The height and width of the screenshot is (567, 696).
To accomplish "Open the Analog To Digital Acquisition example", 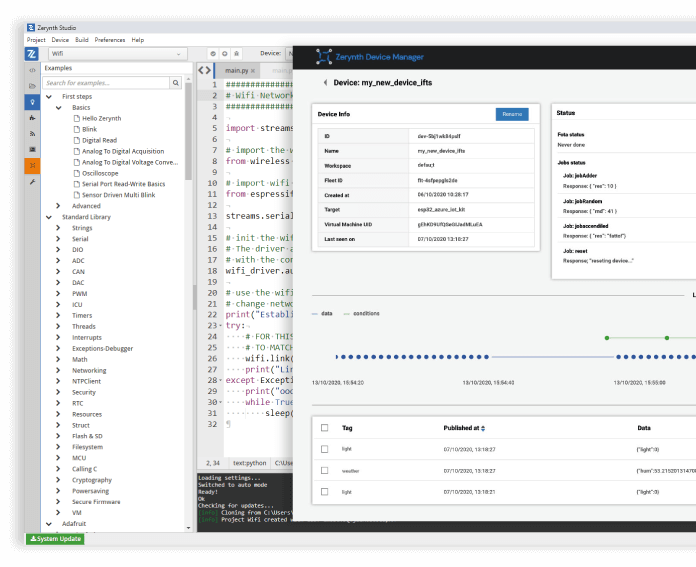I will click(x=123, y=151).
